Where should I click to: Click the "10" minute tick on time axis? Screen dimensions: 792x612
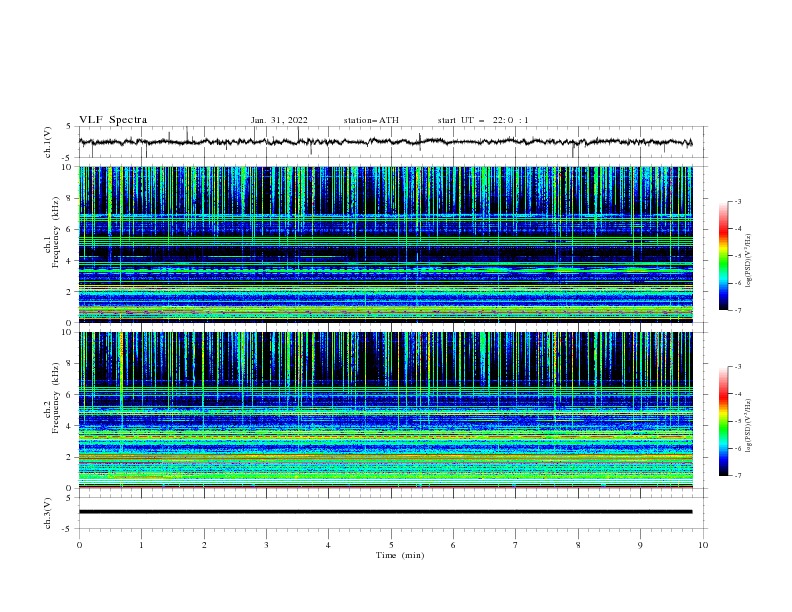[703, 545]
